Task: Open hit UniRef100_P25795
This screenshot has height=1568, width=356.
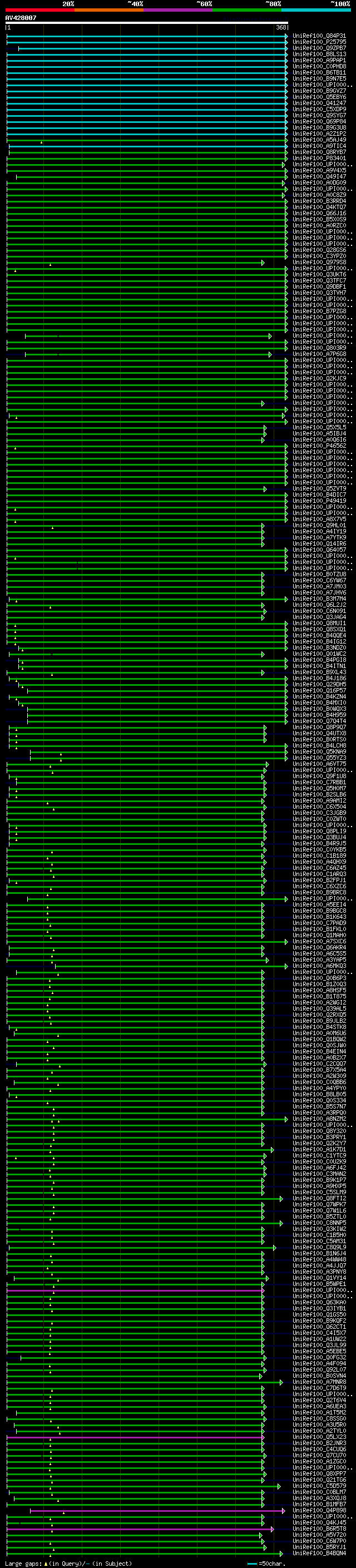Action: 319,42
